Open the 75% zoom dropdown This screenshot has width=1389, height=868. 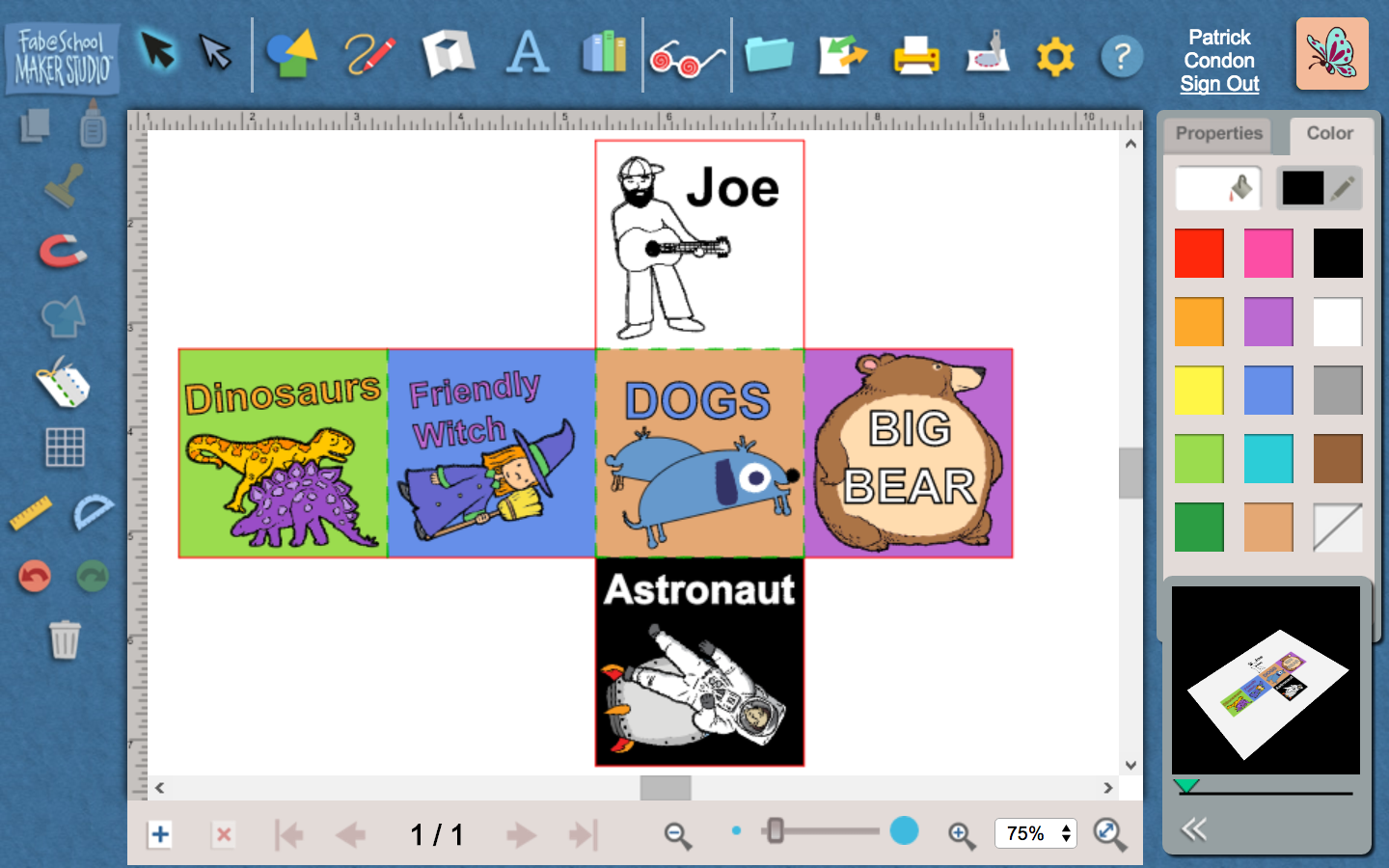pyautogui.click(x=1036, y=833)
